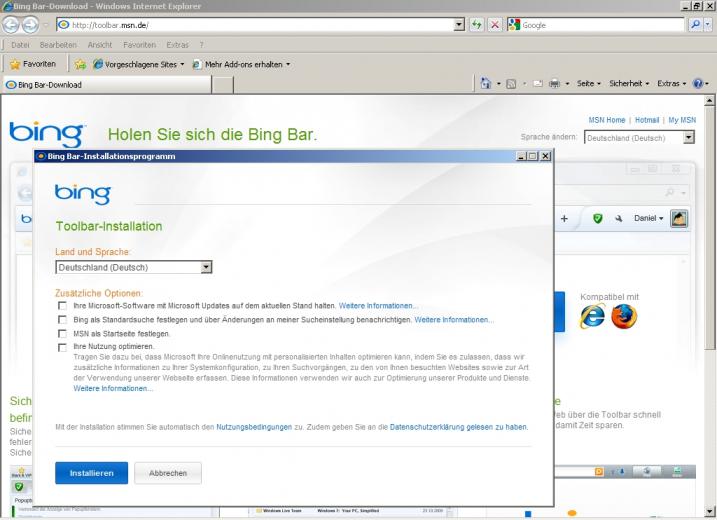The width and height of the screenshot is (717, 520).
Task: Expand the Vorgeschlagene Sites dropdown
Action: [182, 64]
